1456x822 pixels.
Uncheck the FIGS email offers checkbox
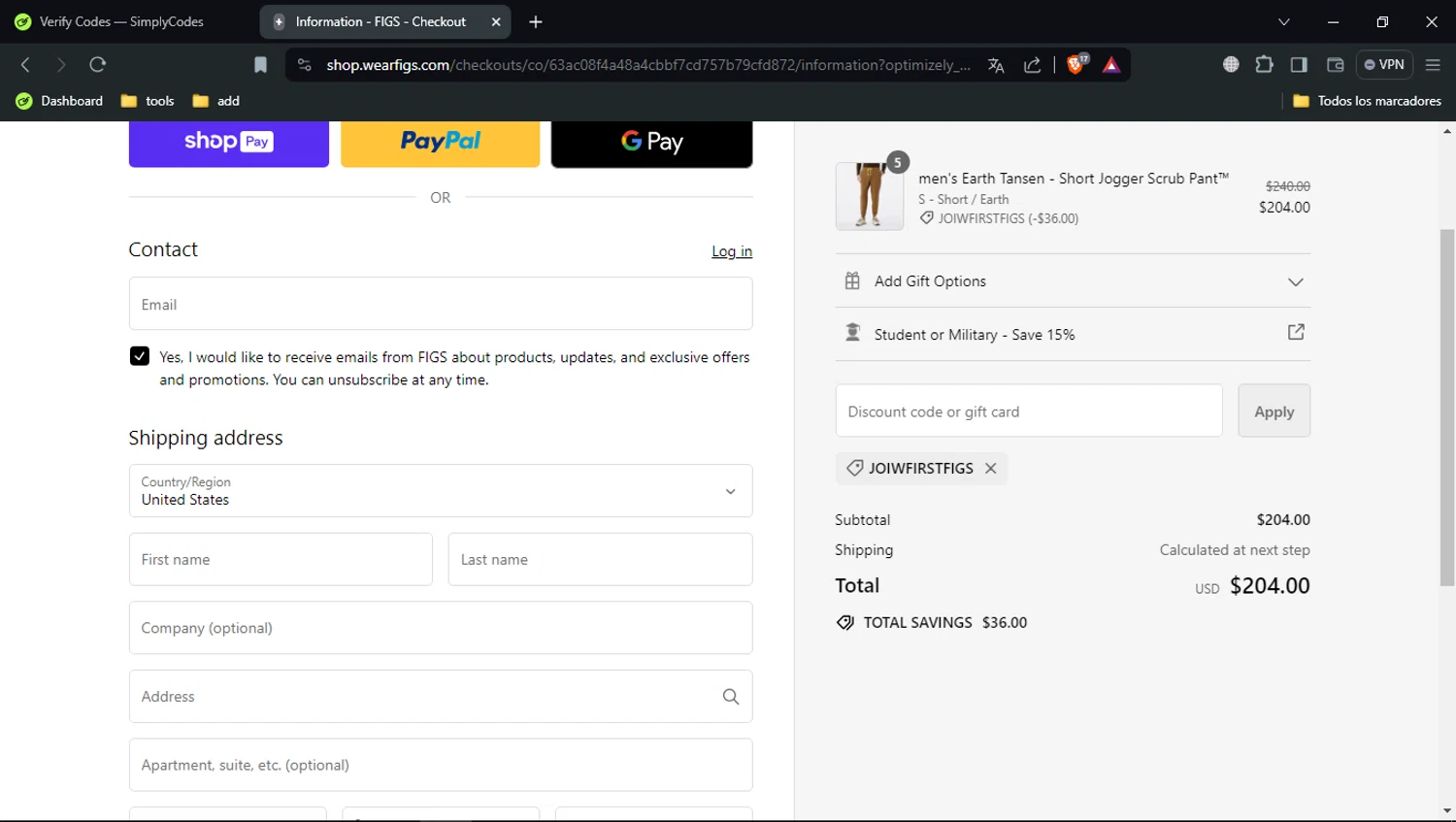140,356
